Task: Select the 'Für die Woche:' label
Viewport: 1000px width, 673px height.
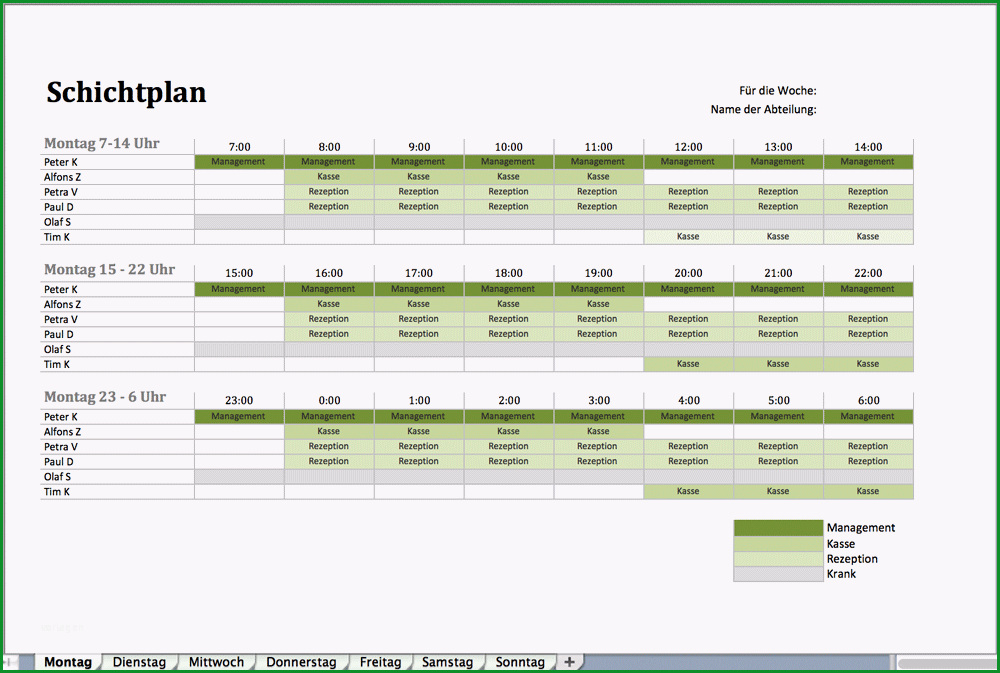Action: tap(777, 91)
